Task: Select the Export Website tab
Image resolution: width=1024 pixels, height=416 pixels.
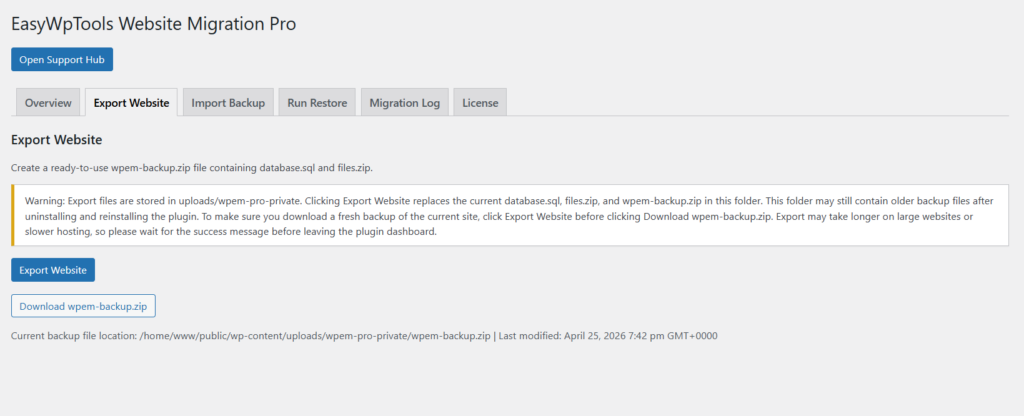Action: click(x=131, y=103)
